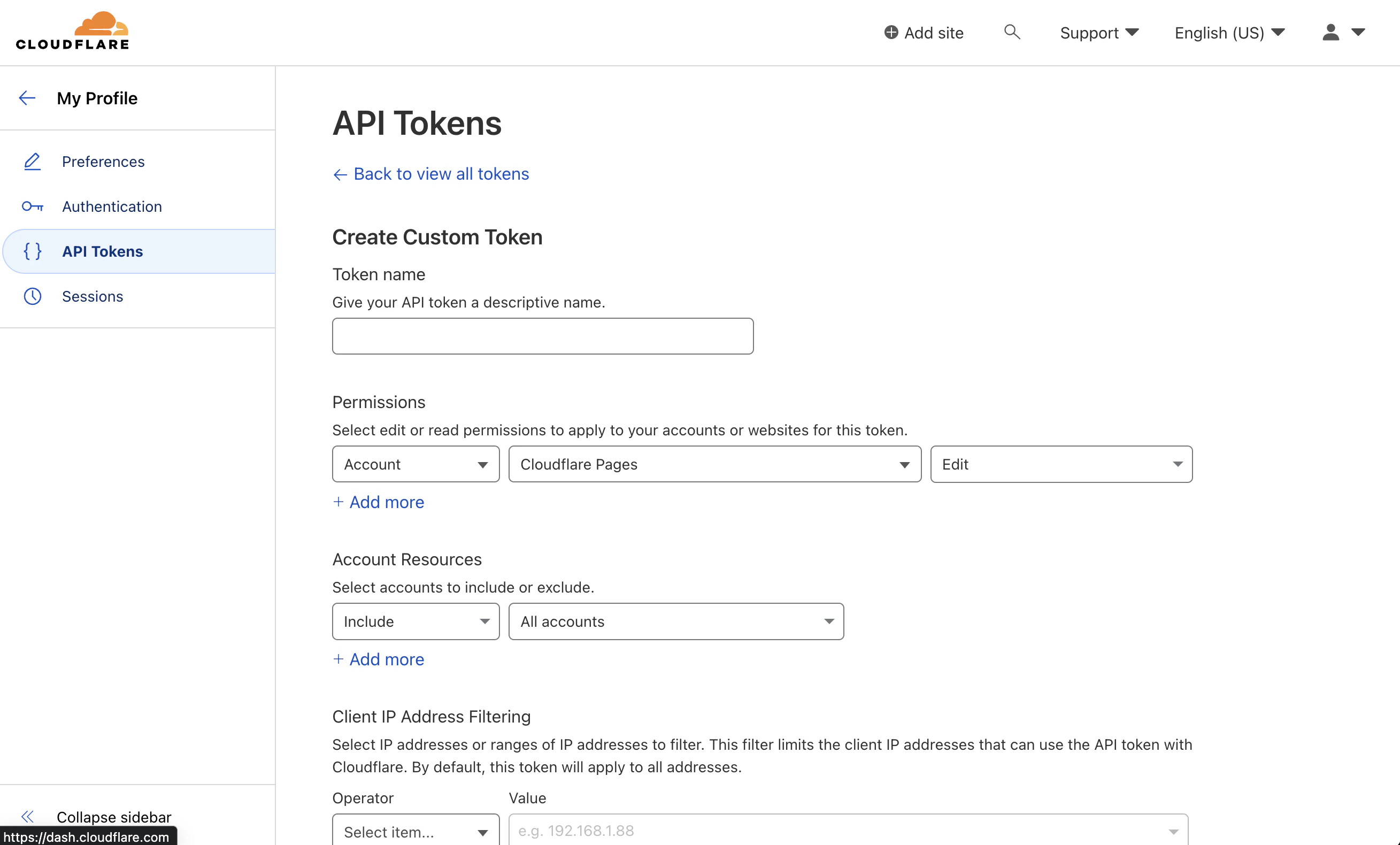Click the dash.cloudflare.com status URL

[x=87, y=836]
